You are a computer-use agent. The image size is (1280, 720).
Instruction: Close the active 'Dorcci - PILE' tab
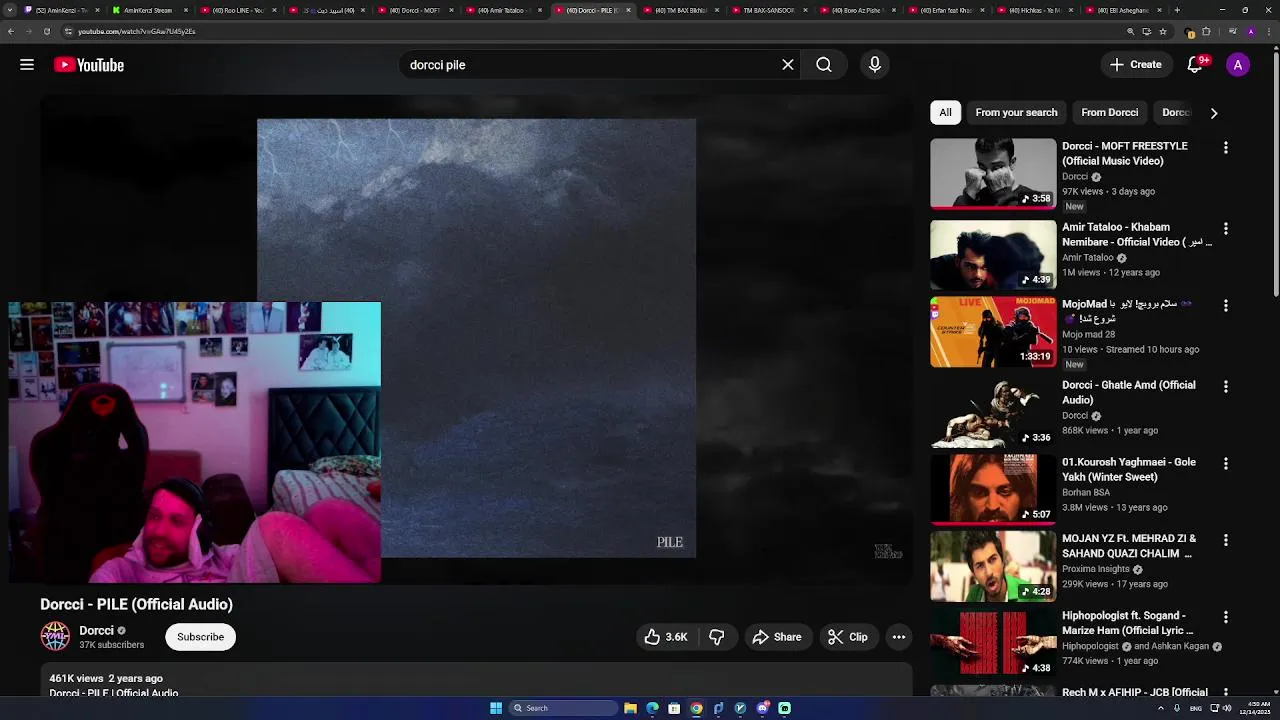click(629, 10)
